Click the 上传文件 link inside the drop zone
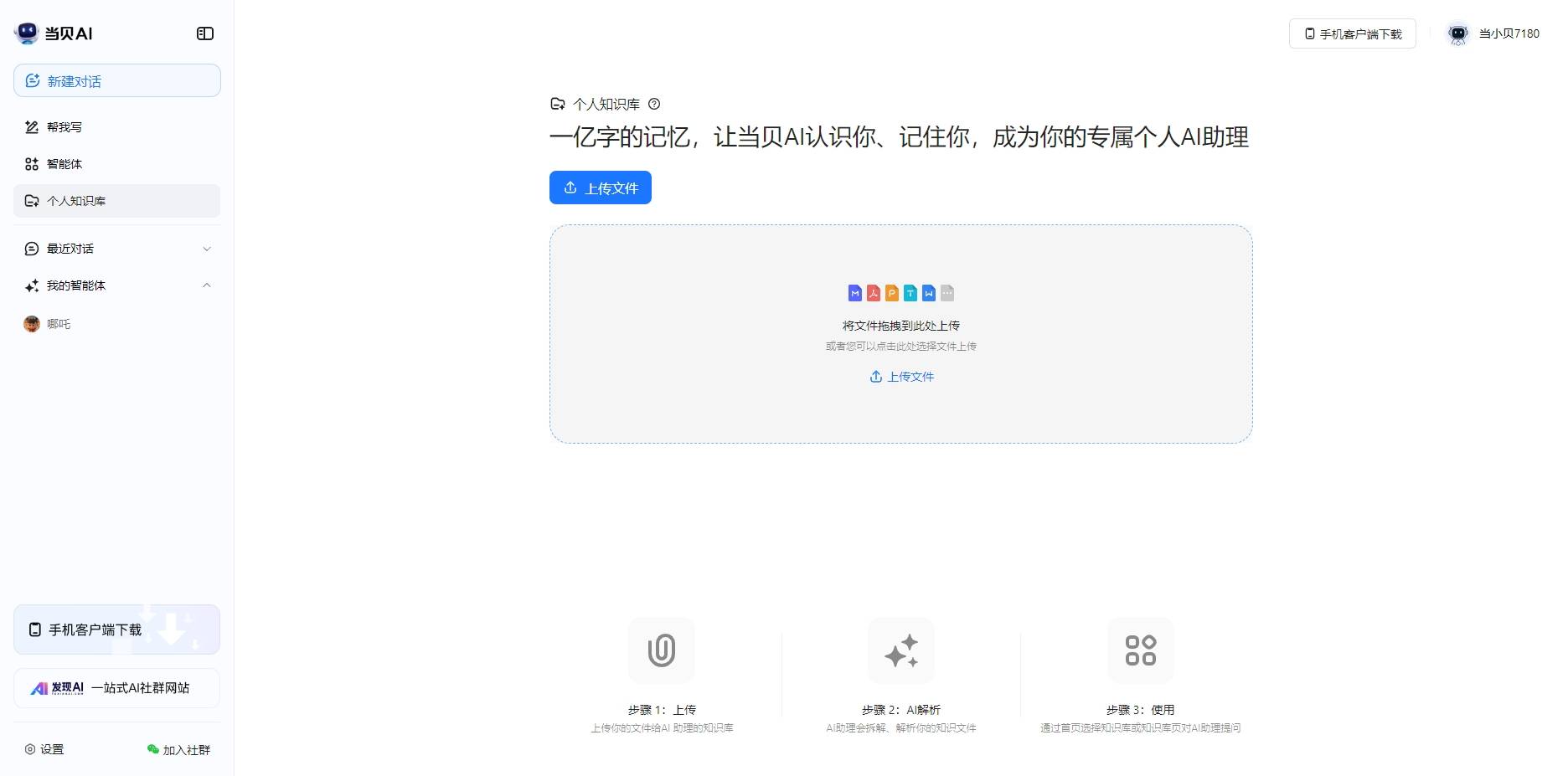 coord(901,377)
